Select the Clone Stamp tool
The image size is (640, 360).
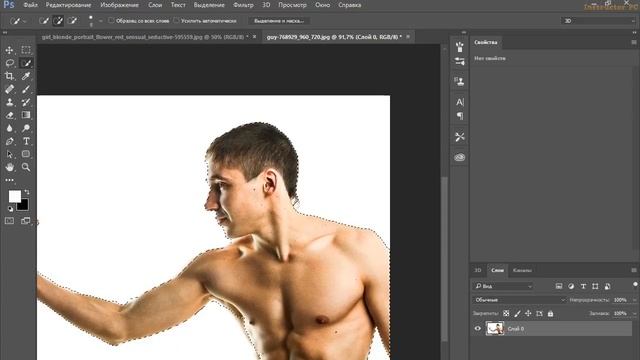coord(9,102)
